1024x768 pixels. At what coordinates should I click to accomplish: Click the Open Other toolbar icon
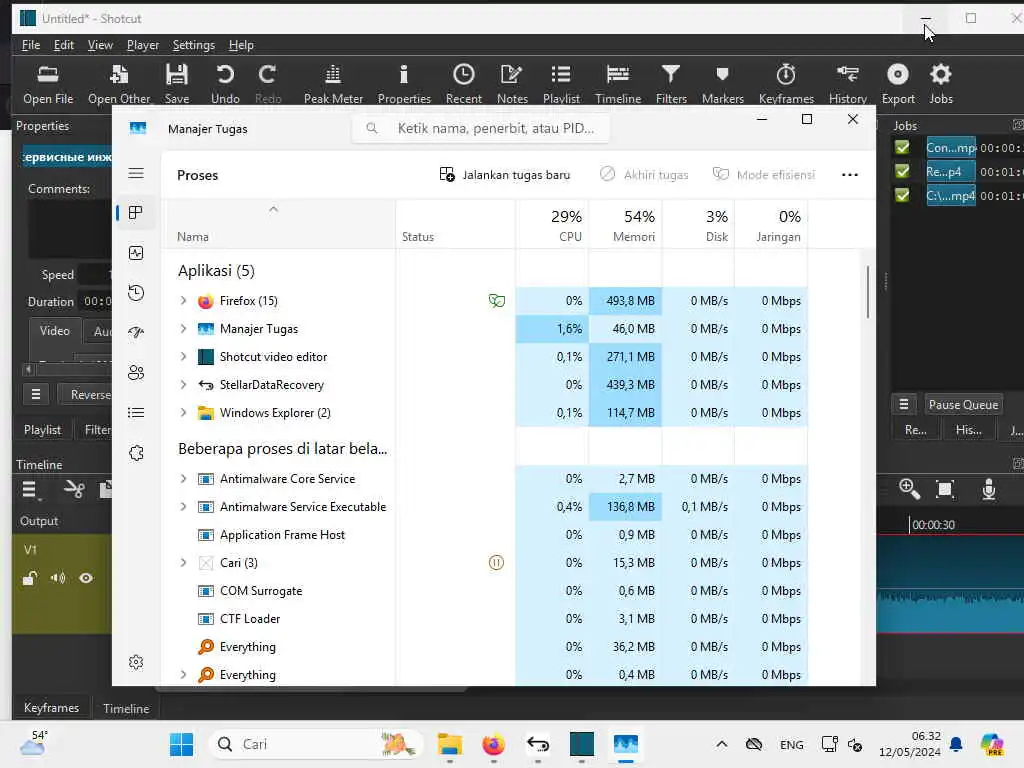click(x=119, y=85)
